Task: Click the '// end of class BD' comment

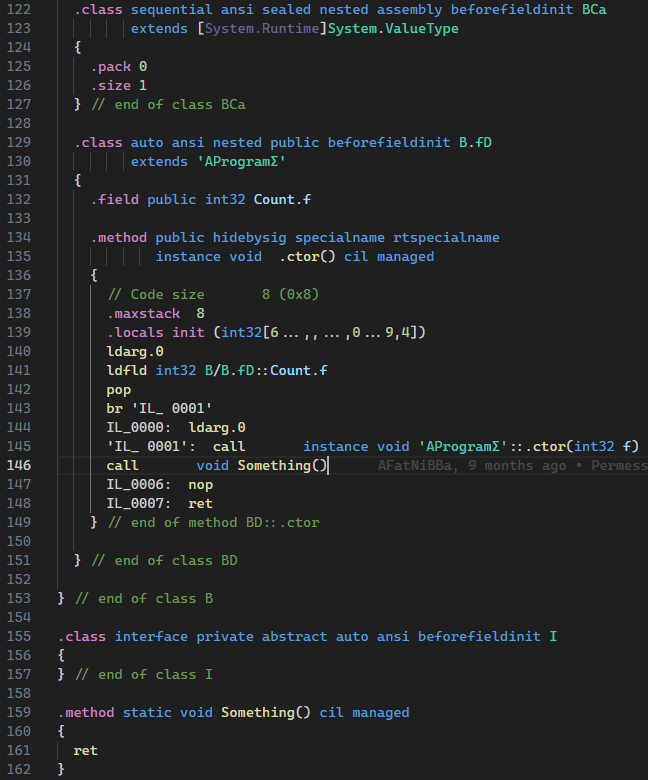Action: tap(164, 561)
